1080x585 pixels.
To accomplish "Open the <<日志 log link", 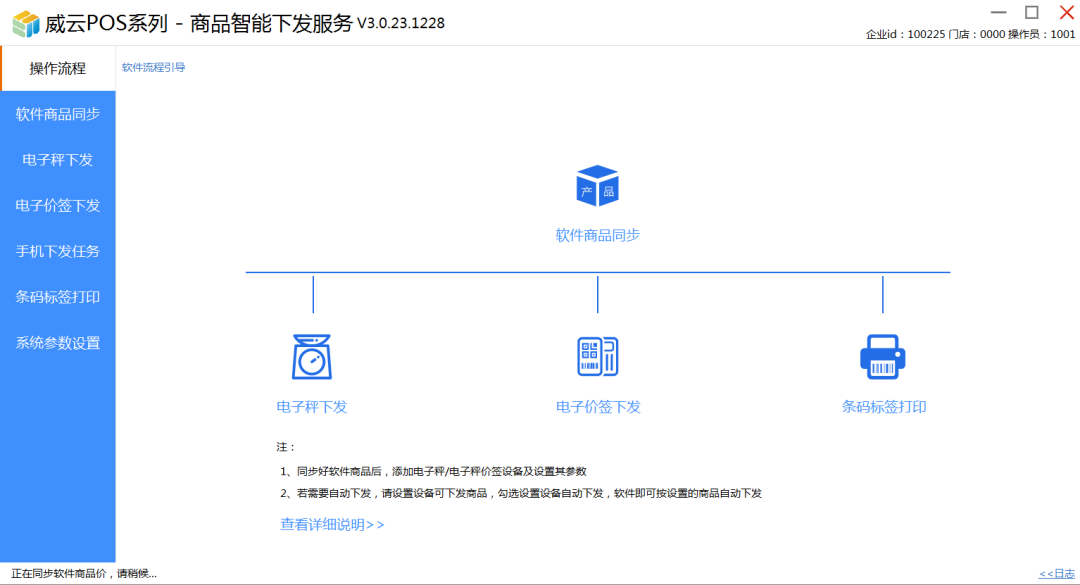I will point(1057,574).
